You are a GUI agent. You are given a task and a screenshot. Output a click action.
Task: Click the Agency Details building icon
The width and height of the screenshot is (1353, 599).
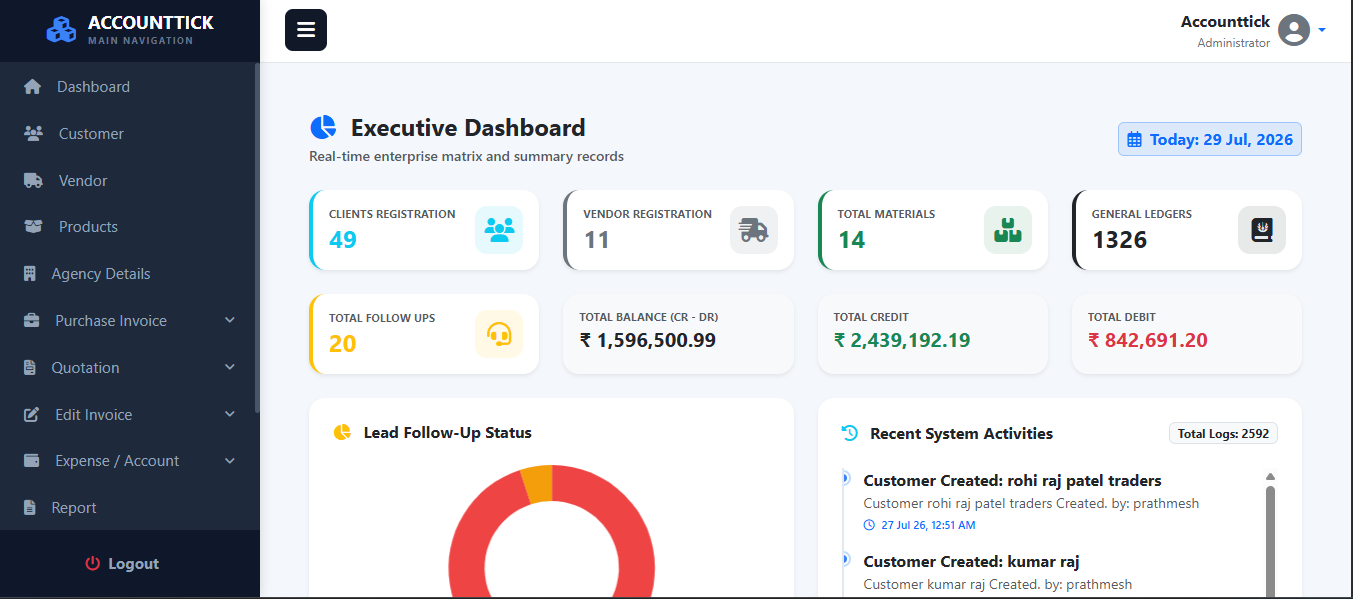(x=30, y=274)
